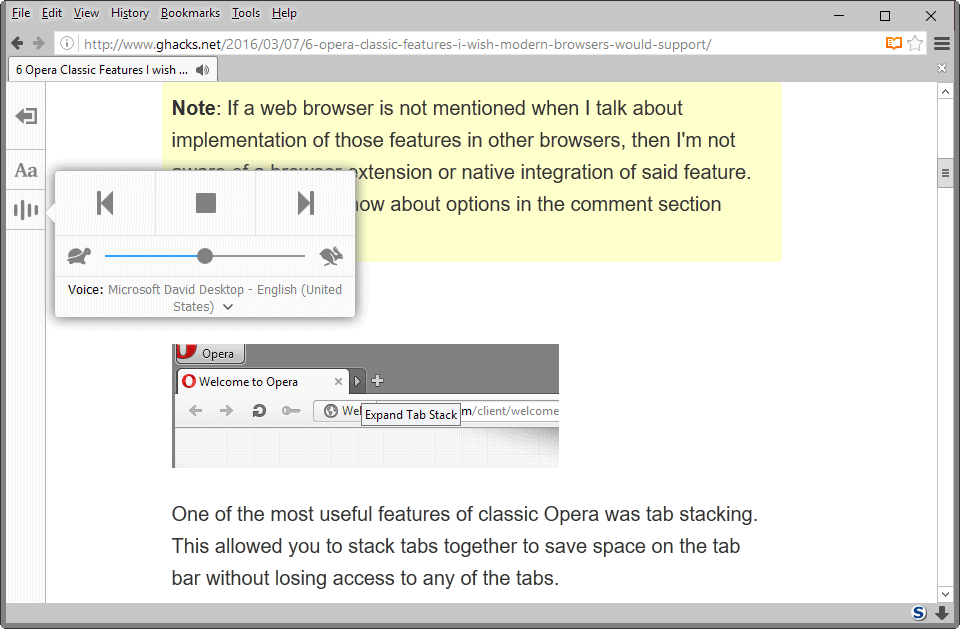Show site information icon in the address bar
Viewport: 960px width, 629px height.
pos(66,44)
